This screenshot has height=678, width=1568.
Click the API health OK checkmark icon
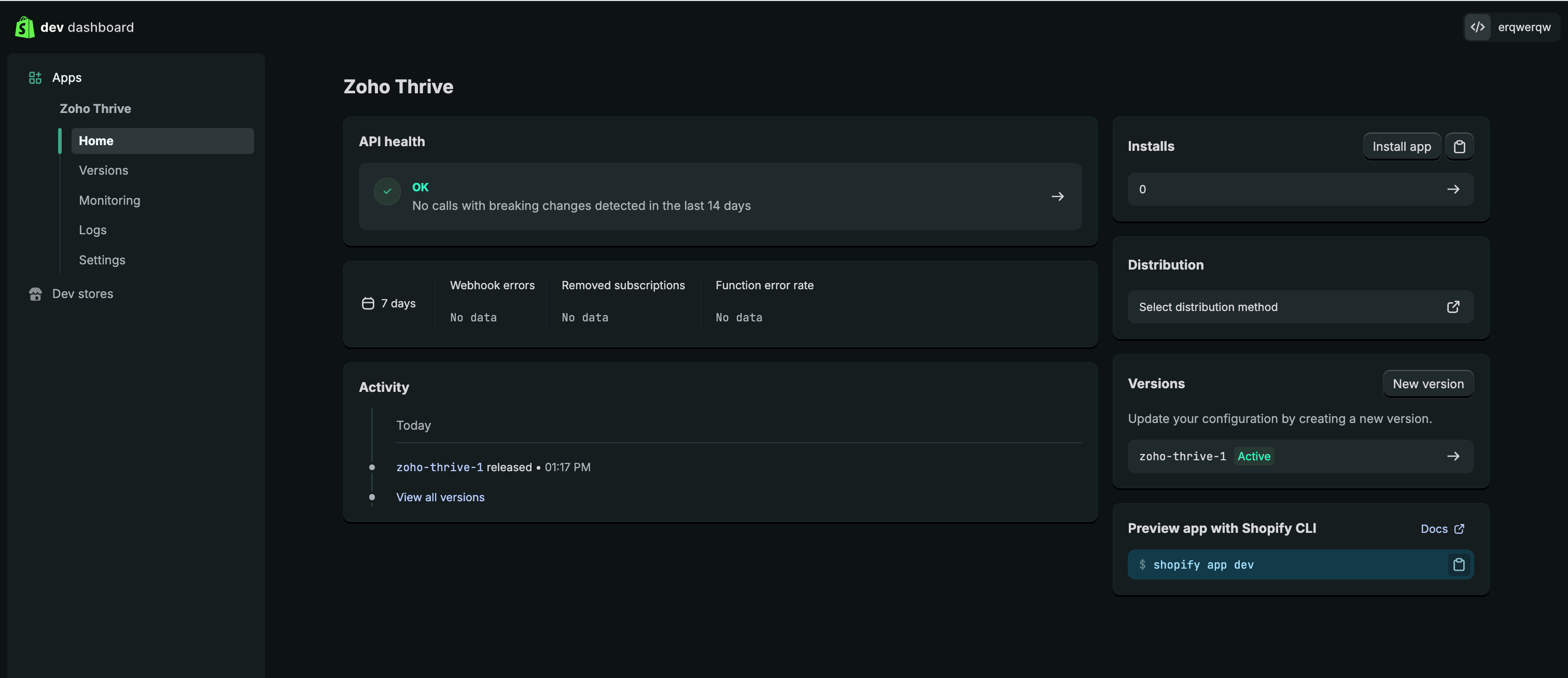point(387,191)
